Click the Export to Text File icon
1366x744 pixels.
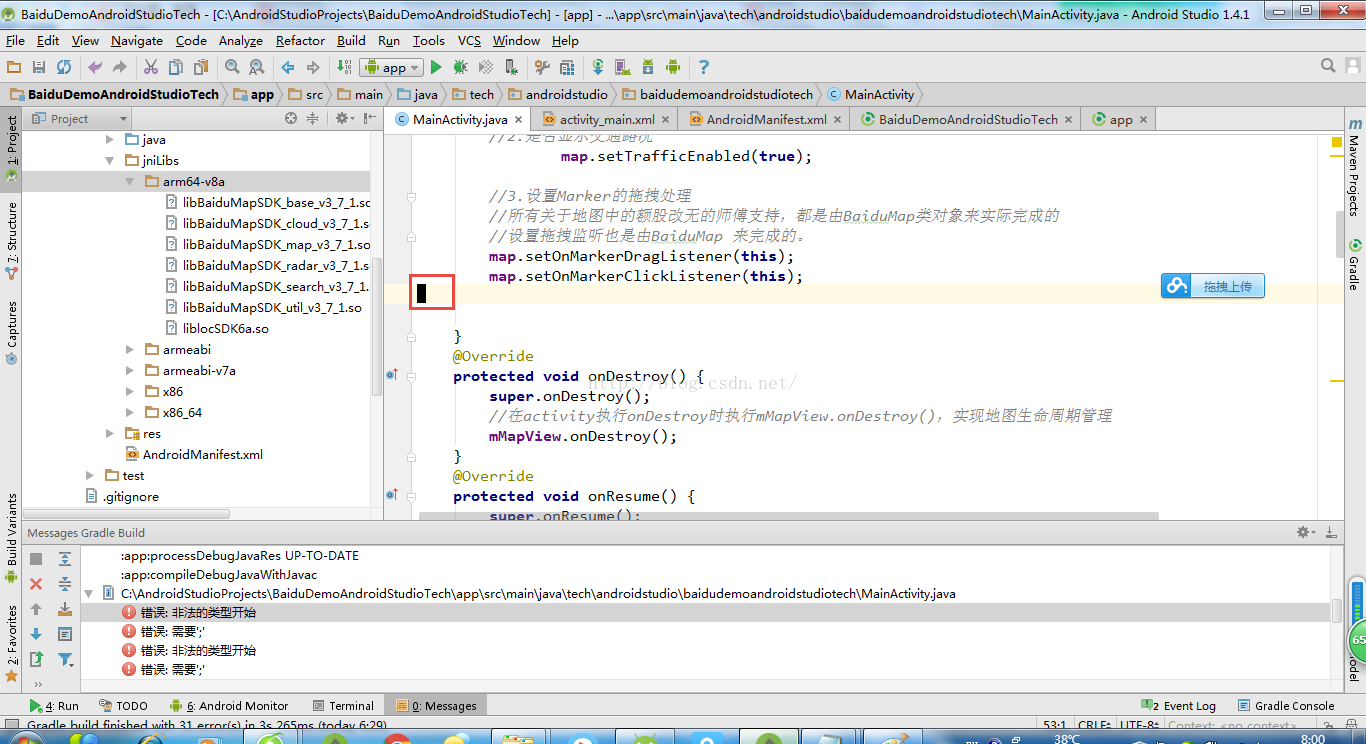click(x=36, y=659)
